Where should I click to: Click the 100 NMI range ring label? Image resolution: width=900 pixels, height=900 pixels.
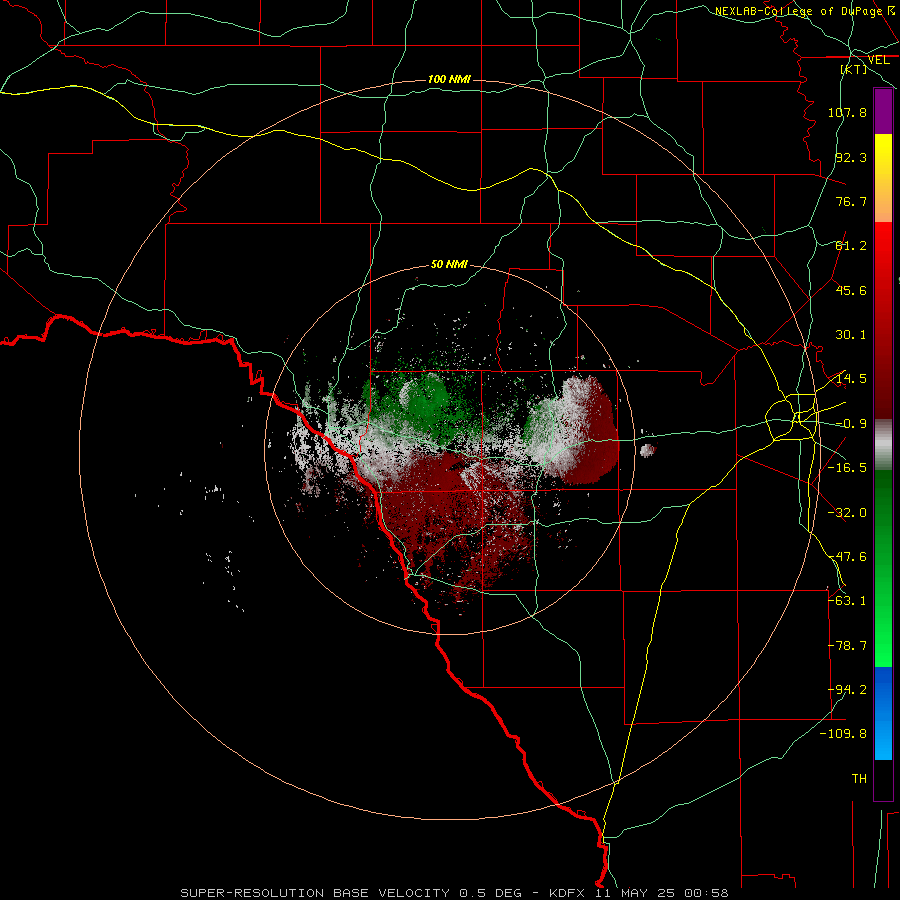pyautogui.click(x=449, y=79)
